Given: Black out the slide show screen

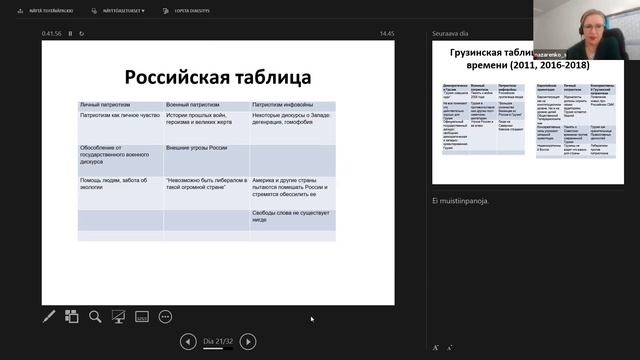Looking at the screenshot, I should click(118, 317).
